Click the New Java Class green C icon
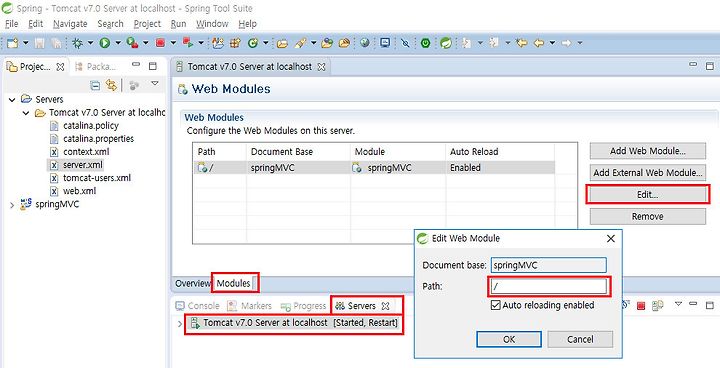This screenshot has width=720, height=368. click(x=253, y=43)
